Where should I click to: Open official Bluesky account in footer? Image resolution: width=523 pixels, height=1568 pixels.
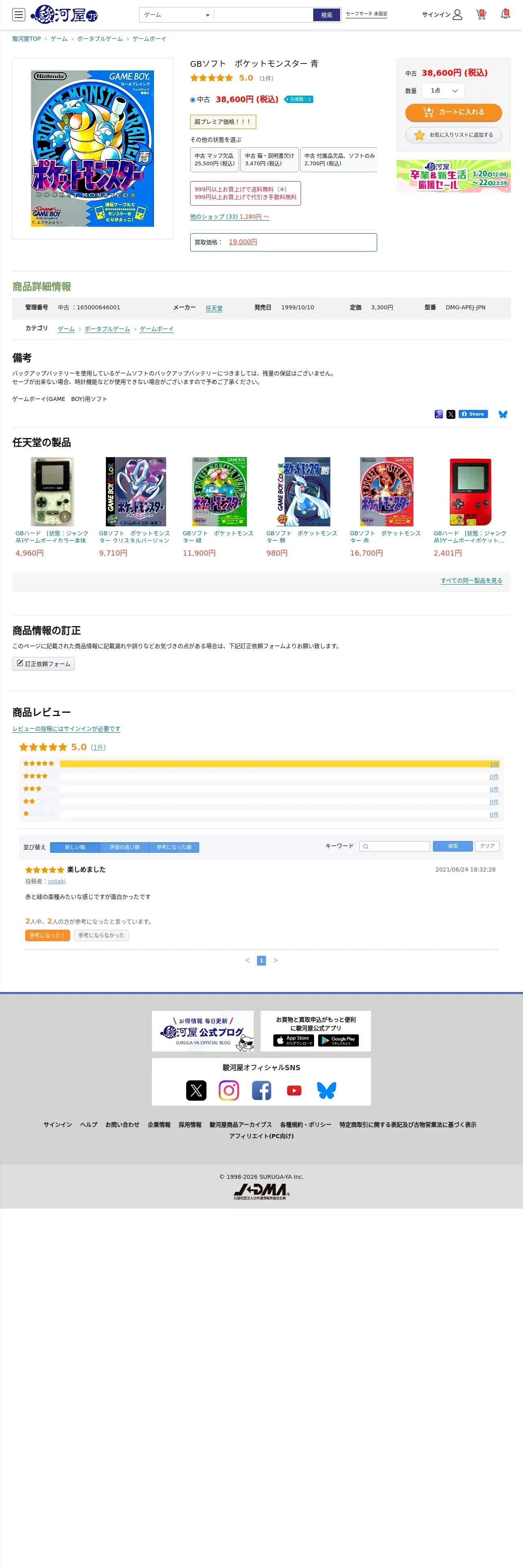point(326,1090)
